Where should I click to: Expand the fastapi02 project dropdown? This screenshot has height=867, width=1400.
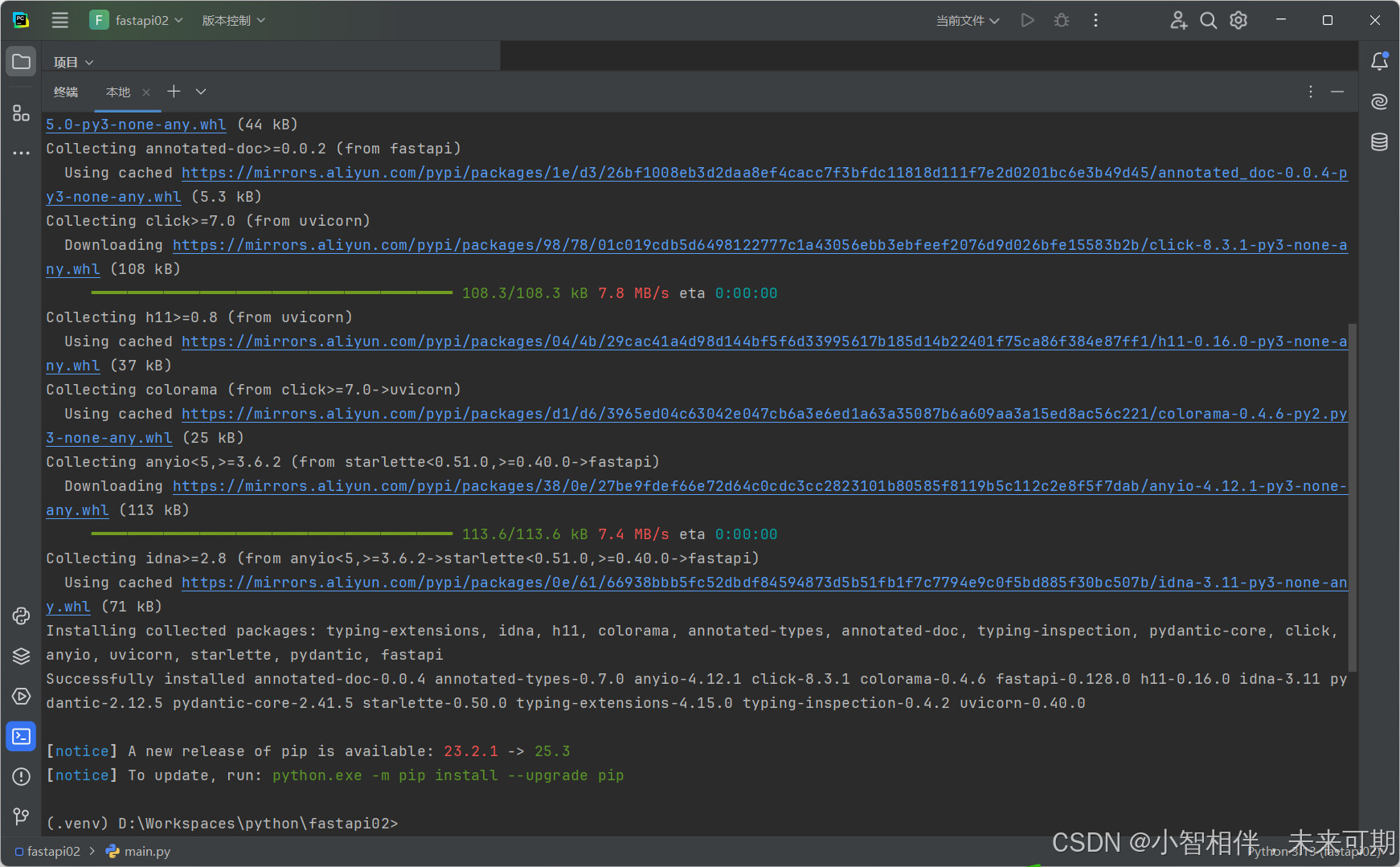click(x=137, y=20)
